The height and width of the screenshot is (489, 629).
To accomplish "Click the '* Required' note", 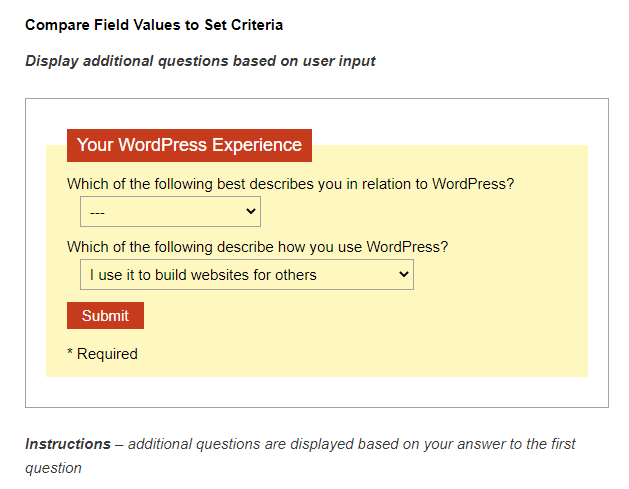I will (102, 354).
